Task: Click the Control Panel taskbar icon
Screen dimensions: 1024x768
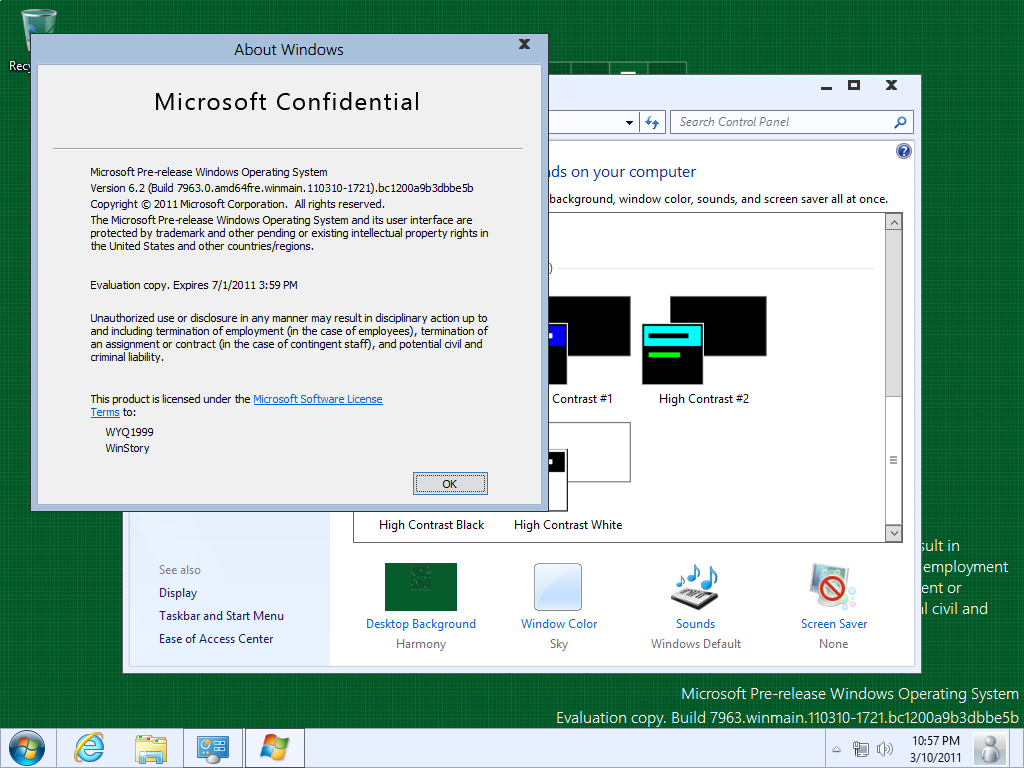Action: (x=213, y=748)
